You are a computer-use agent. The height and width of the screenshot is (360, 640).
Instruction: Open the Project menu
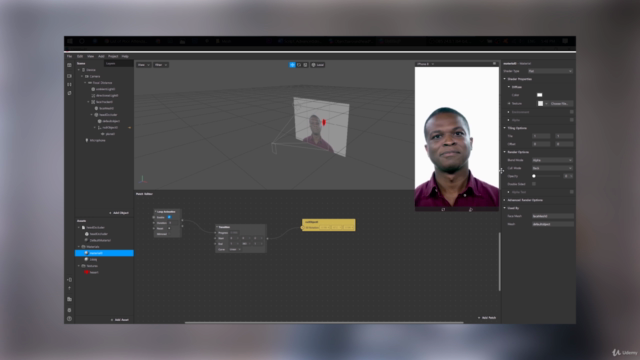pos(113,56)
